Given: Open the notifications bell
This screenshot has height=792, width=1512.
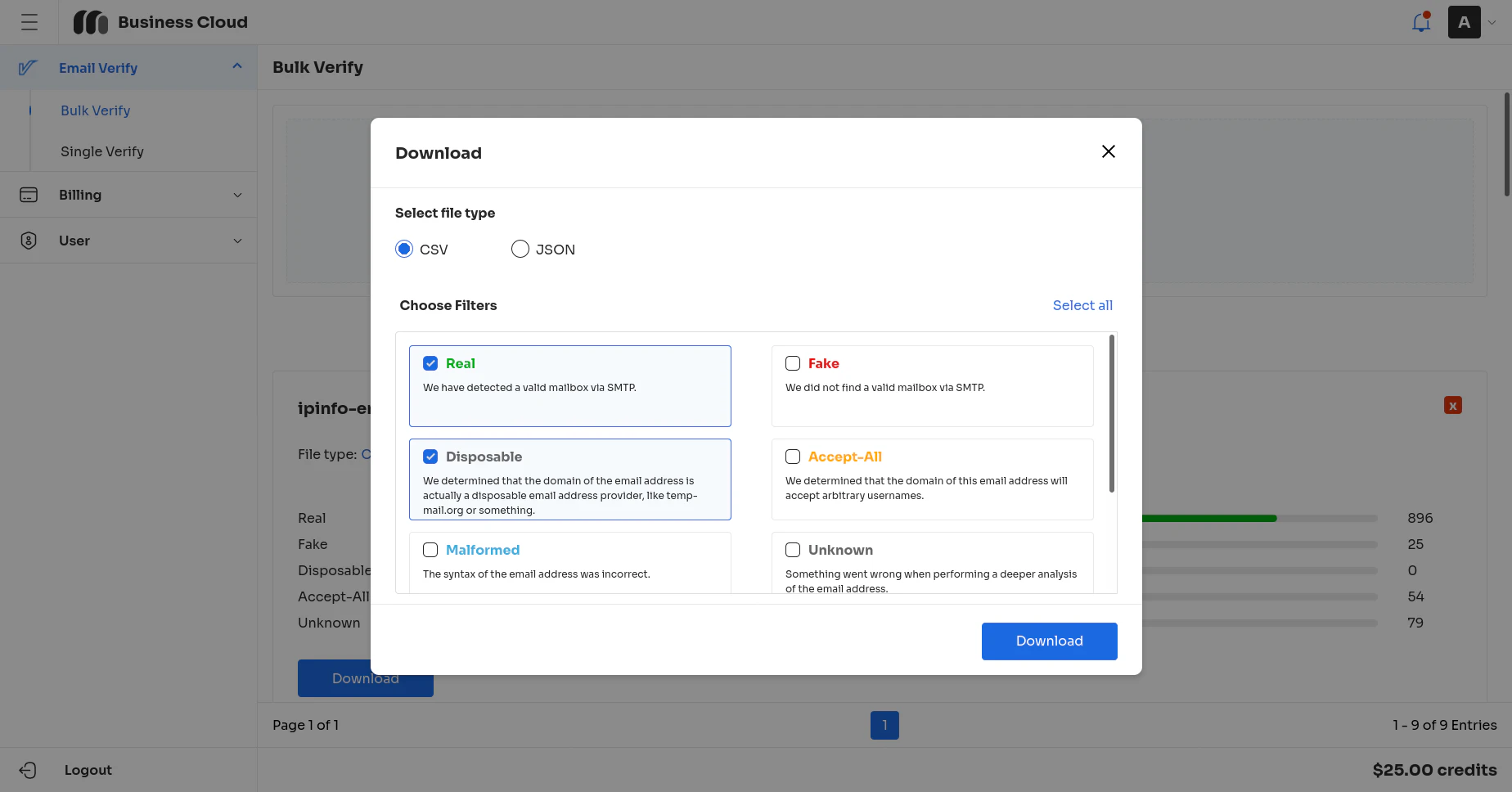Looking at the screenshot, I should click(x=1421, y=22).
